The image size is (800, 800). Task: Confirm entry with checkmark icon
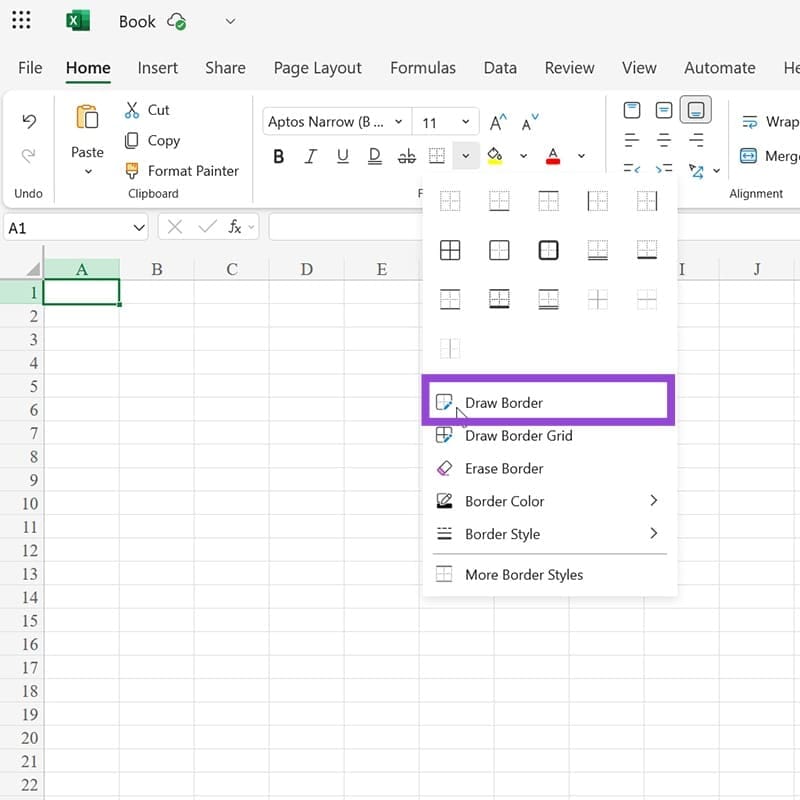coord(207,227)
